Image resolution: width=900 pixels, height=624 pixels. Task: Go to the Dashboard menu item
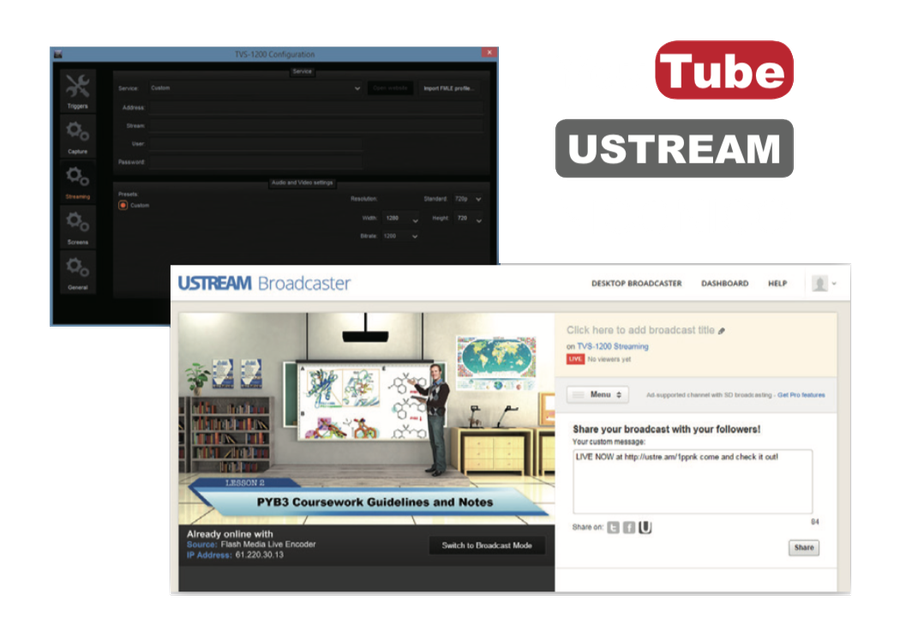[725, 284]
